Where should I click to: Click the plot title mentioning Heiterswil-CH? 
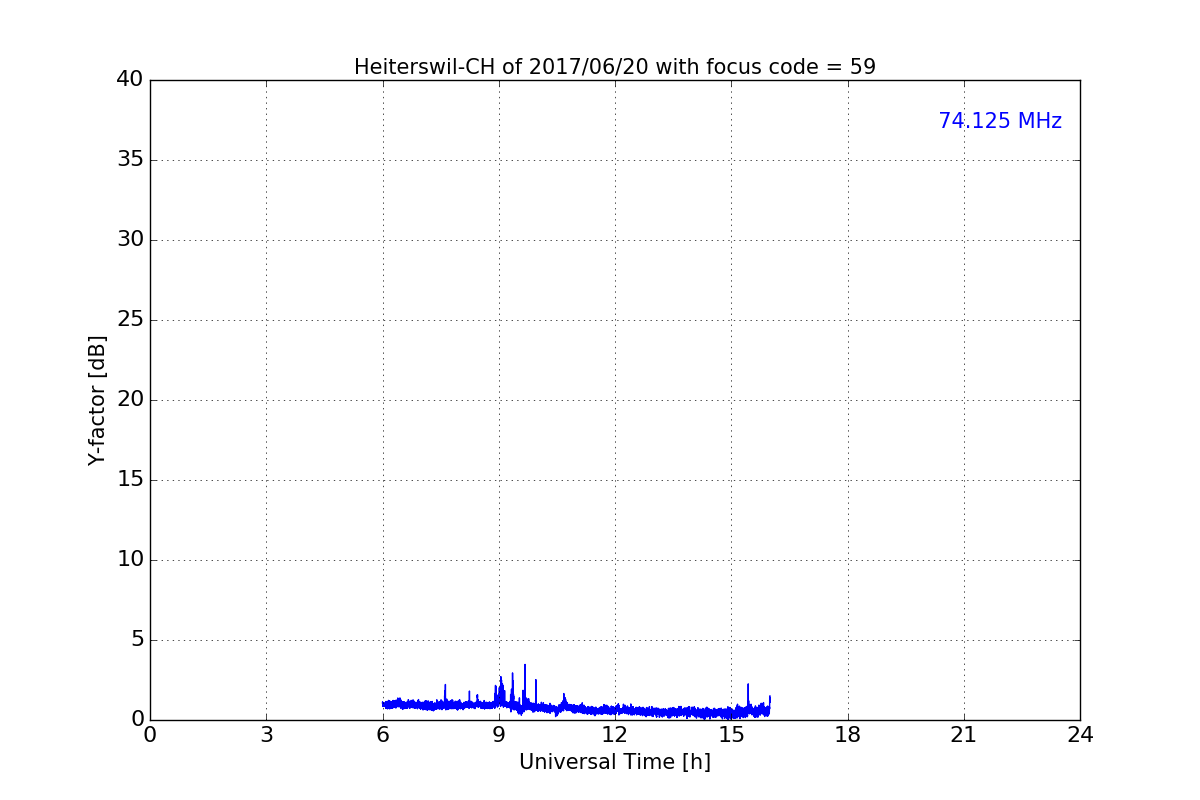click(615, 67)
